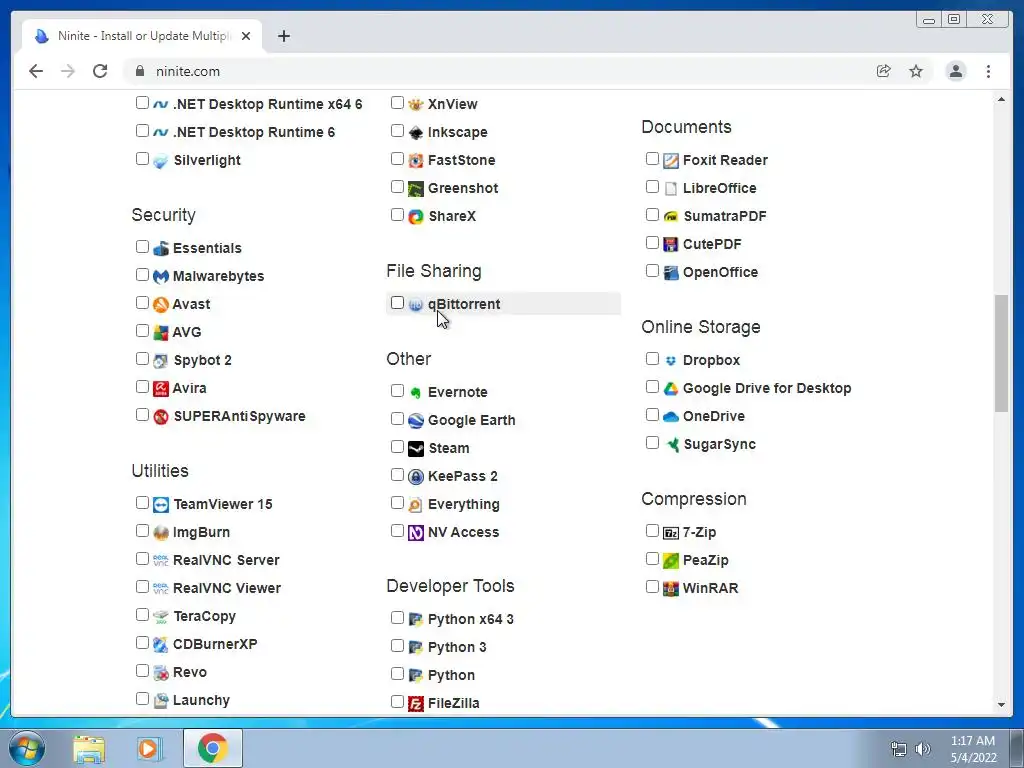Click the KeePass 2 lock icon
This screenshot has width=1024, height=768.
[416, 477]
